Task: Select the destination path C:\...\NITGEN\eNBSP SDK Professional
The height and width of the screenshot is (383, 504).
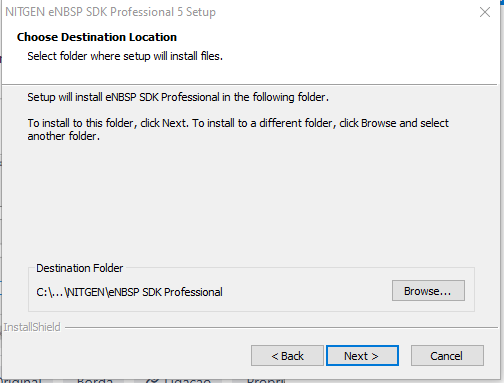Action: pos(129,292)
